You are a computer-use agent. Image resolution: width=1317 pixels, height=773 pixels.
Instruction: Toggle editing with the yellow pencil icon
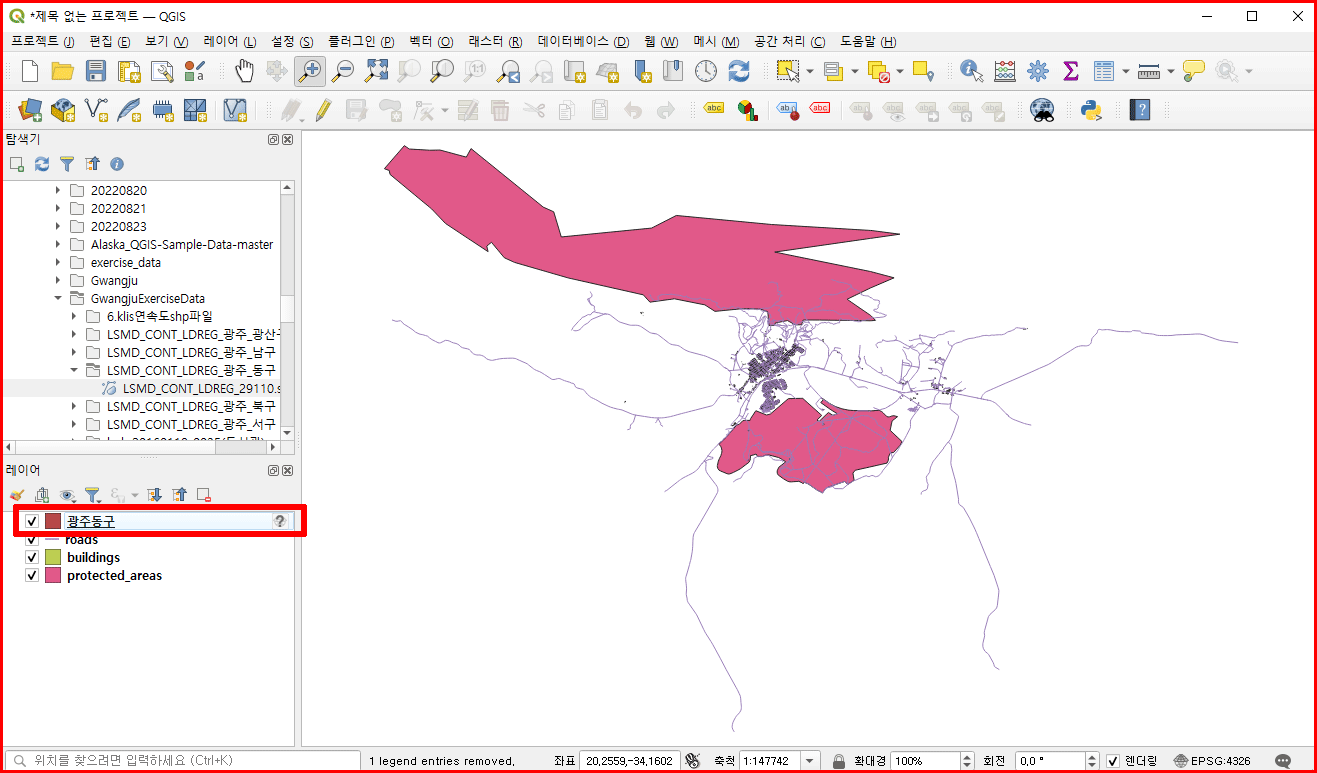tap(322, 110)
